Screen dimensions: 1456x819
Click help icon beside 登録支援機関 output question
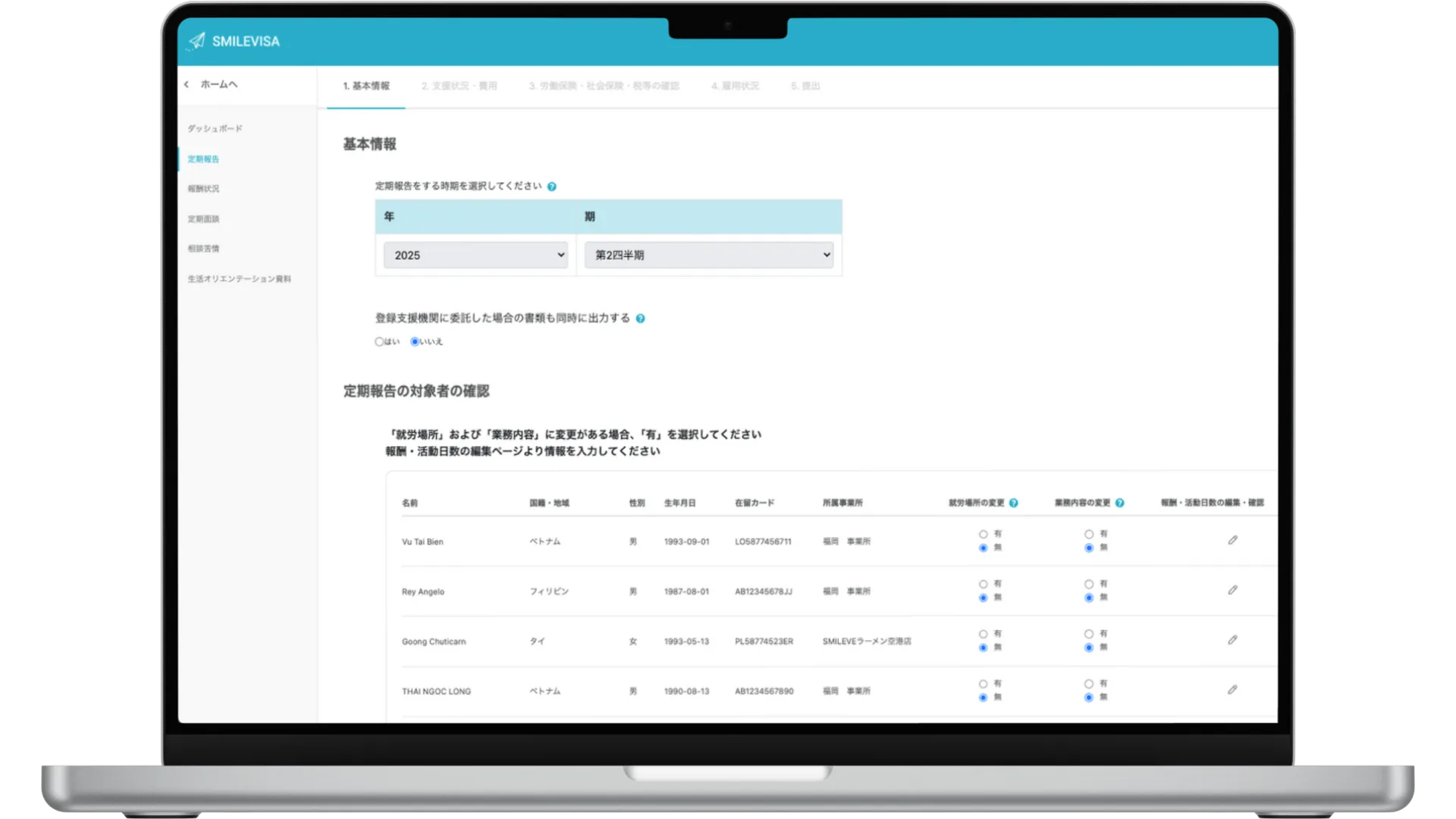(x=640, y=318)
